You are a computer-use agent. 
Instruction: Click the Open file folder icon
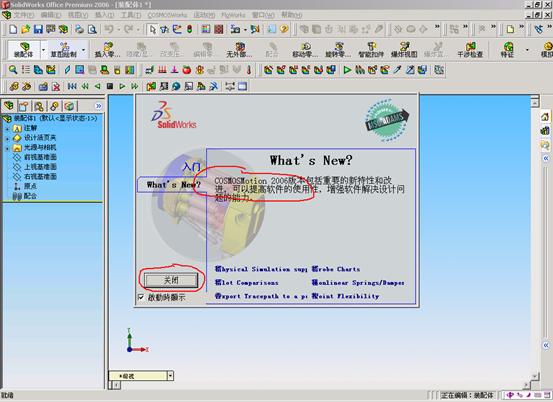point(25,29)
